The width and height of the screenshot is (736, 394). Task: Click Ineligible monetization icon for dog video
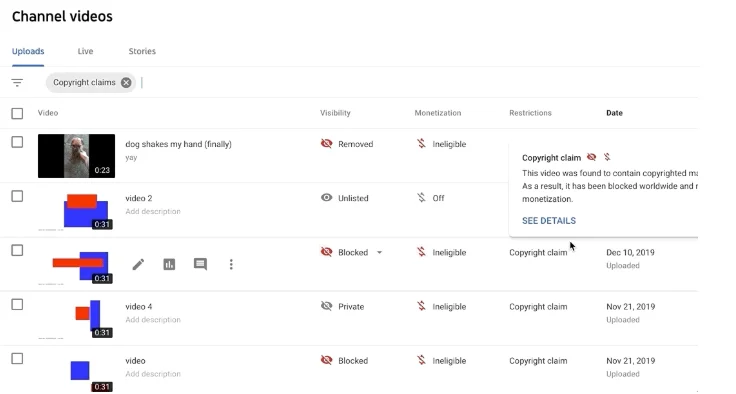[421, 144]
